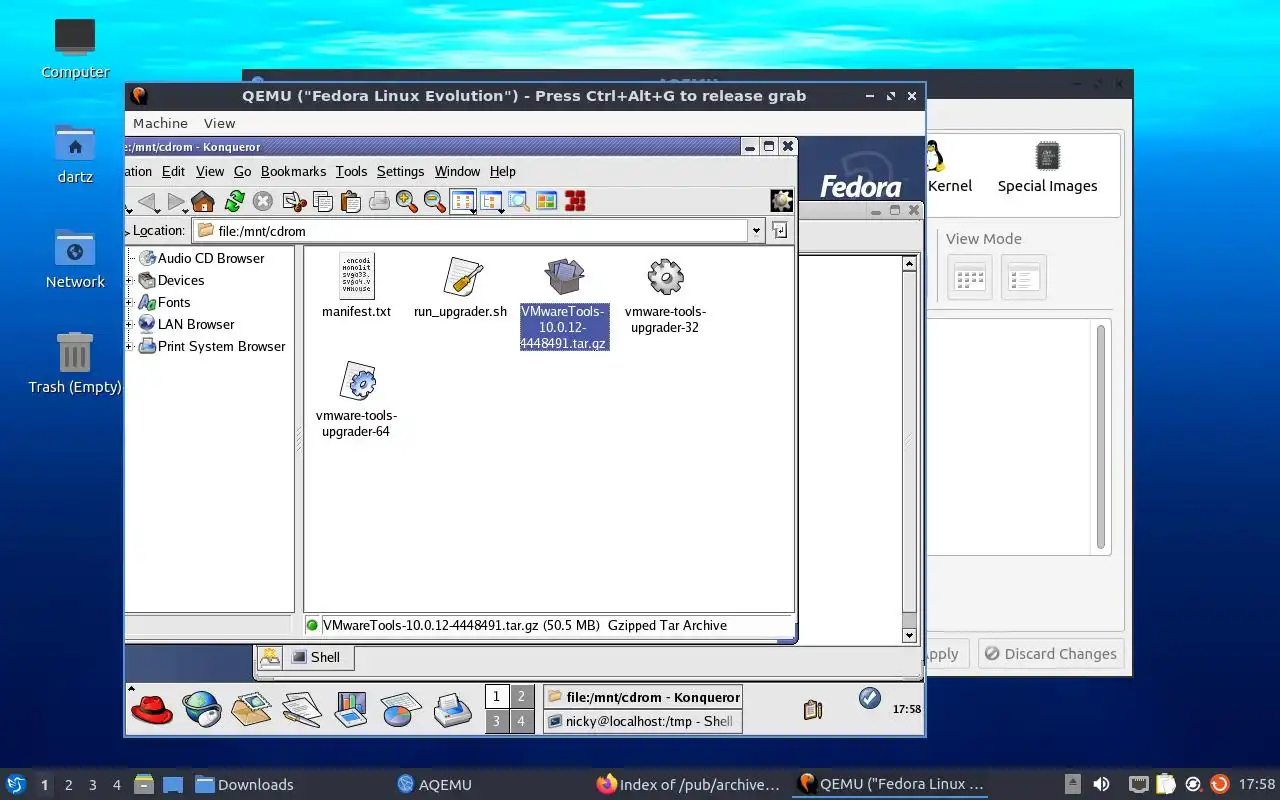Open the Settings menu in Konqueror
Image resolution: width=1280 pixels, height=800 pixels.
pyautogui.click(x=400, y=171)
